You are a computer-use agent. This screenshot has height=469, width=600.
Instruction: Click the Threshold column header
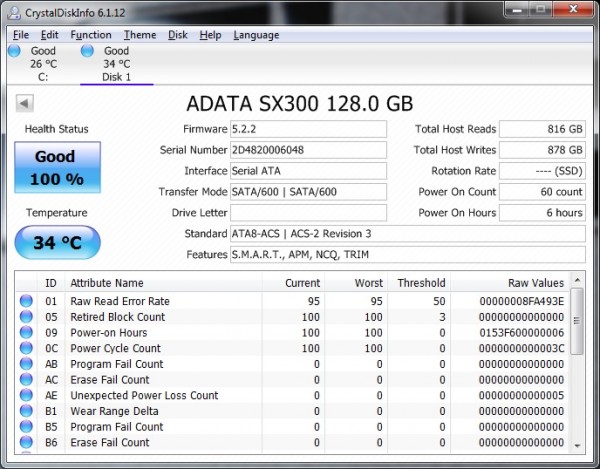click(x=419, y=283)
